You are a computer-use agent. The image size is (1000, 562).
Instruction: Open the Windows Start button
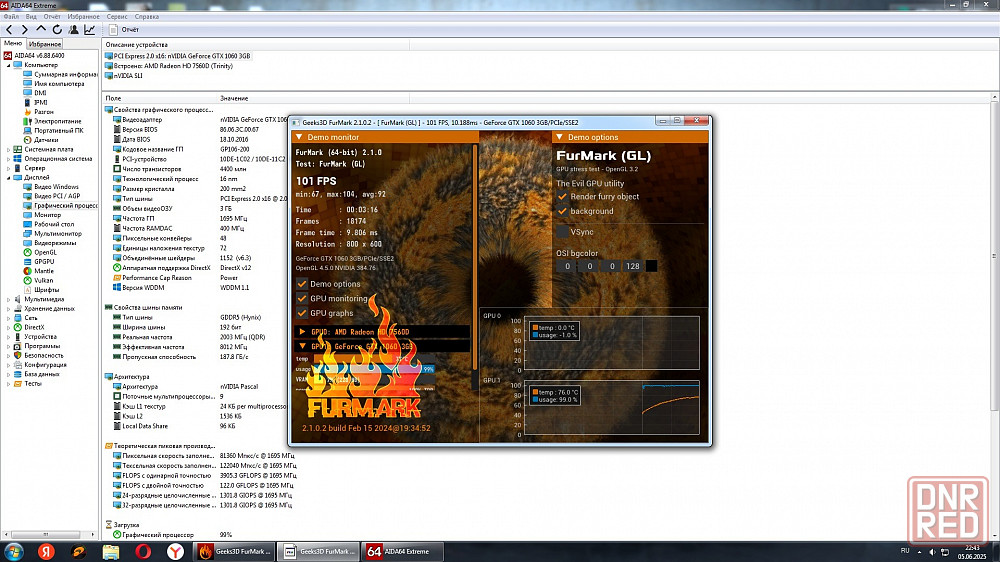[13, 552]
